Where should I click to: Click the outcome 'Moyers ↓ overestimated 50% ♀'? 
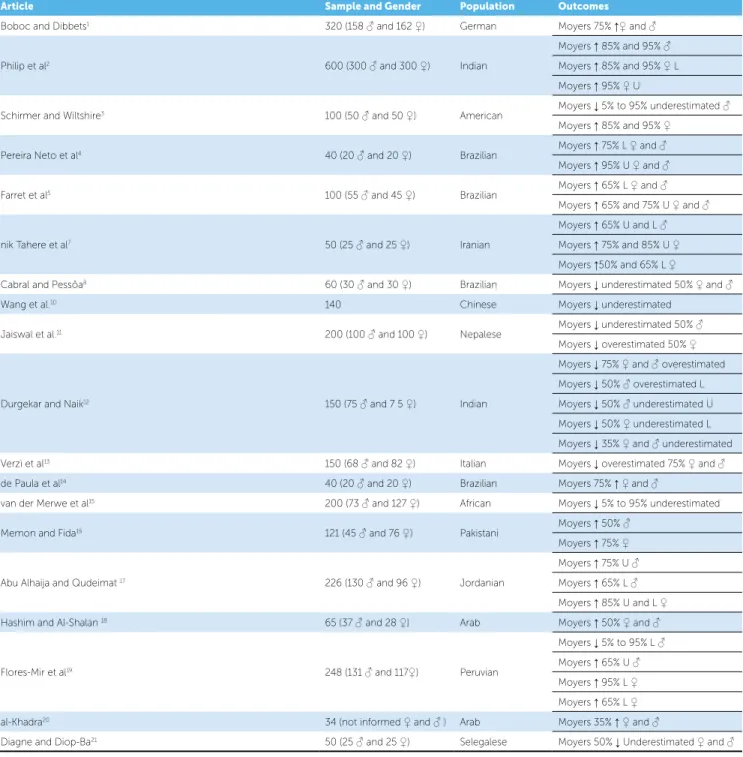(627, 344)
